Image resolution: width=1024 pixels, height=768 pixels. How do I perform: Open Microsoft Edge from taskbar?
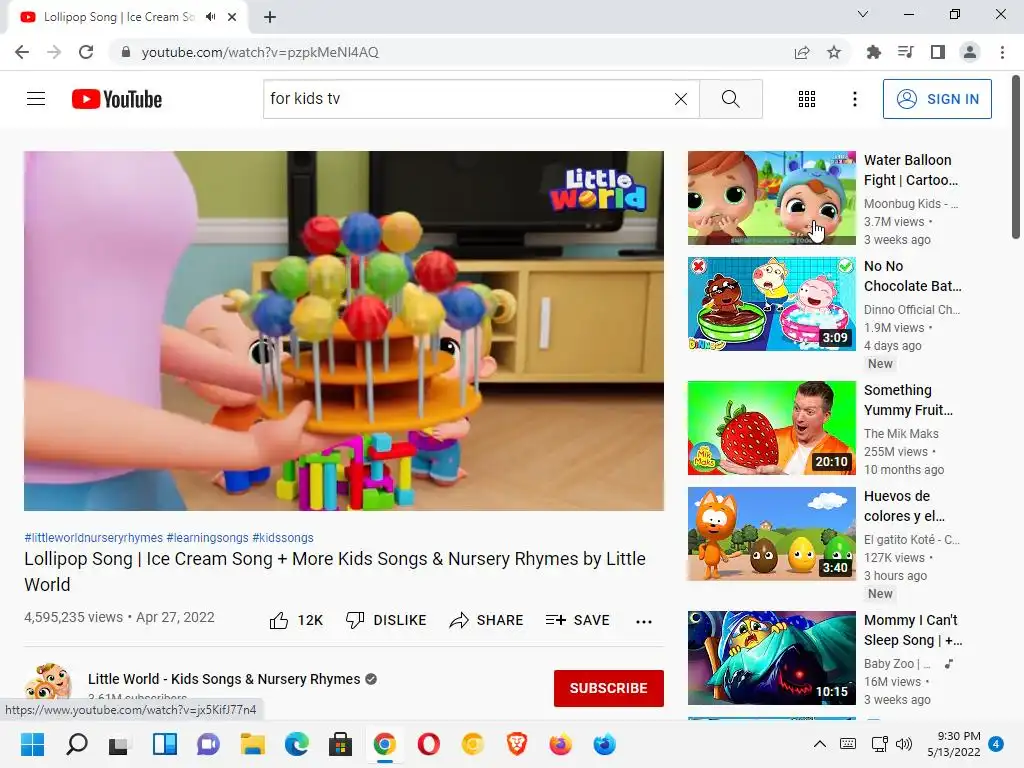click(x=296, y=744)
